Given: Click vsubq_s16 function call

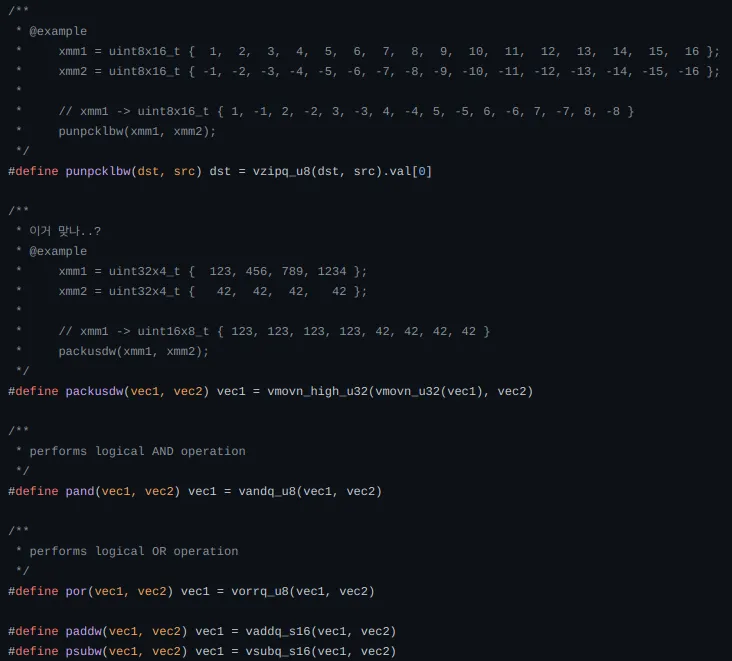Looking at the screenshot, I should [x=278, y=651].
